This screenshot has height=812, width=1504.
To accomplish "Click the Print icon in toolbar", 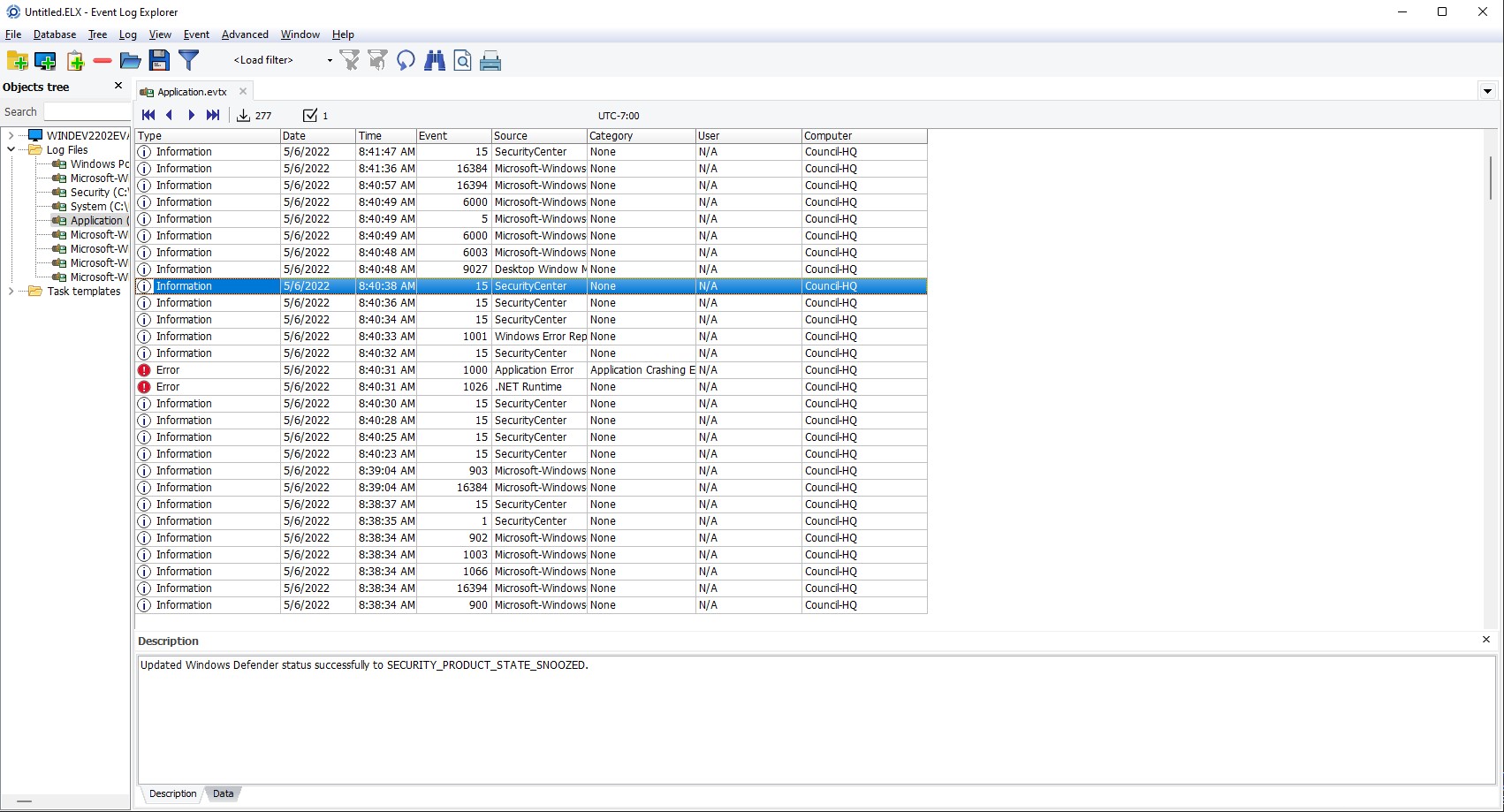I will pyautogui.click(x=490, y=61).
